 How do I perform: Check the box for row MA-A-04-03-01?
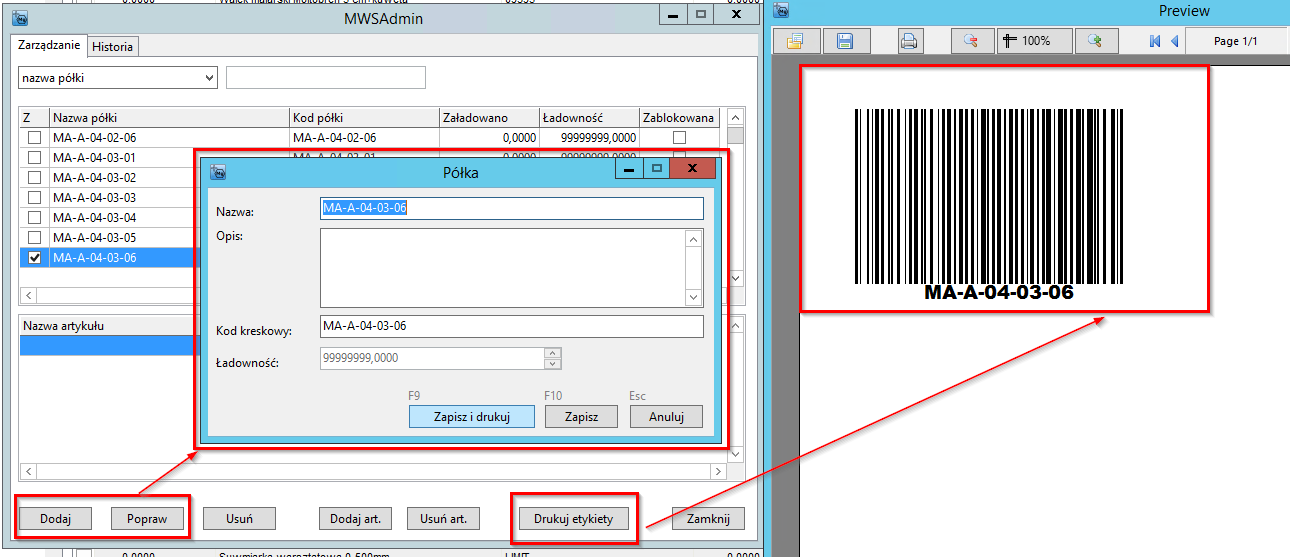(35, 158)
